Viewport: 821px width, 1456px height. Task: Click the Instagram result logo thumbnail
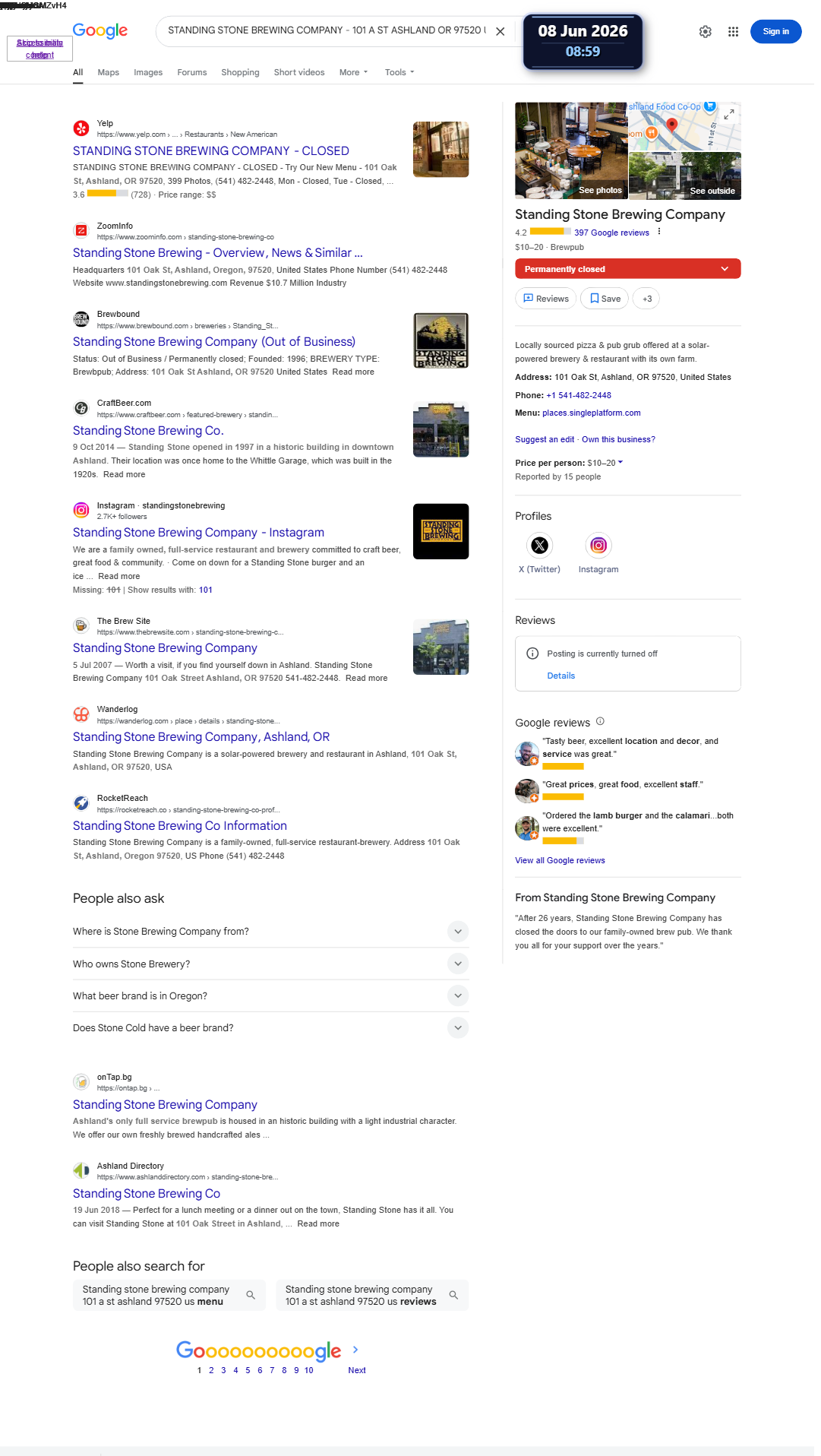pyautogui.click(x=440, y=531)
